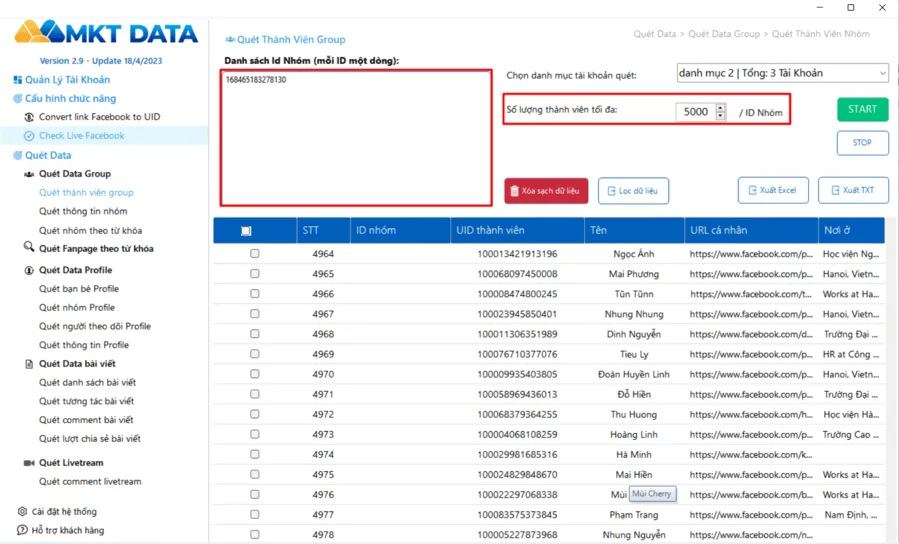Screen dimensions: 899x544
Task: Click the red Xóa sạch dữ liệu button
Action: coord(546,190)
